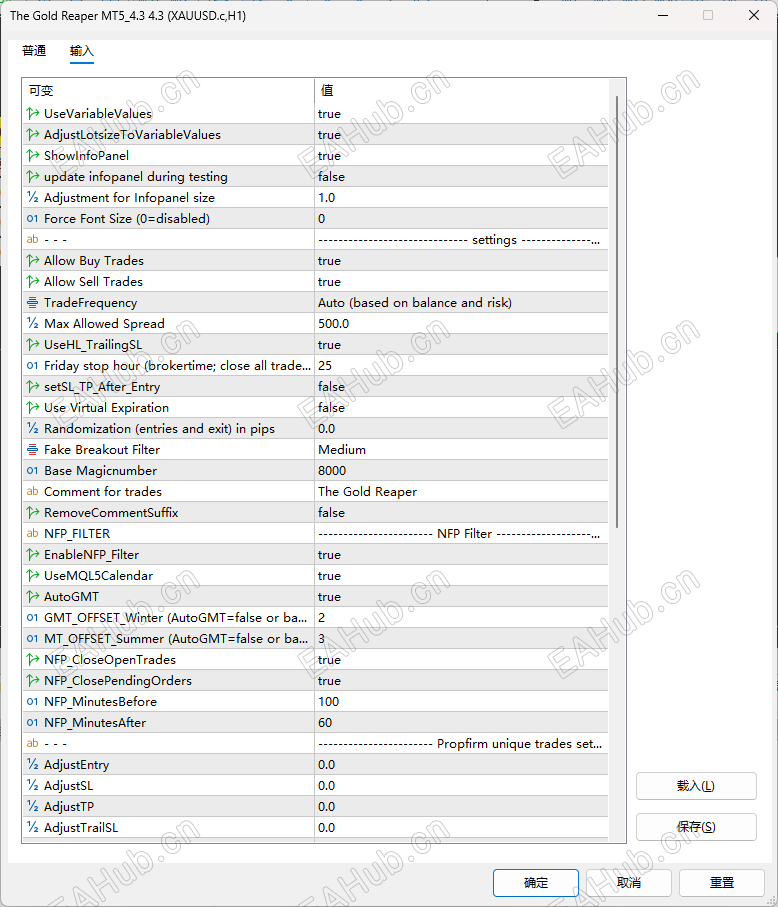Click the integer icon beside Force Font Size
Viewport: 778px width, 907px height.
32,219
